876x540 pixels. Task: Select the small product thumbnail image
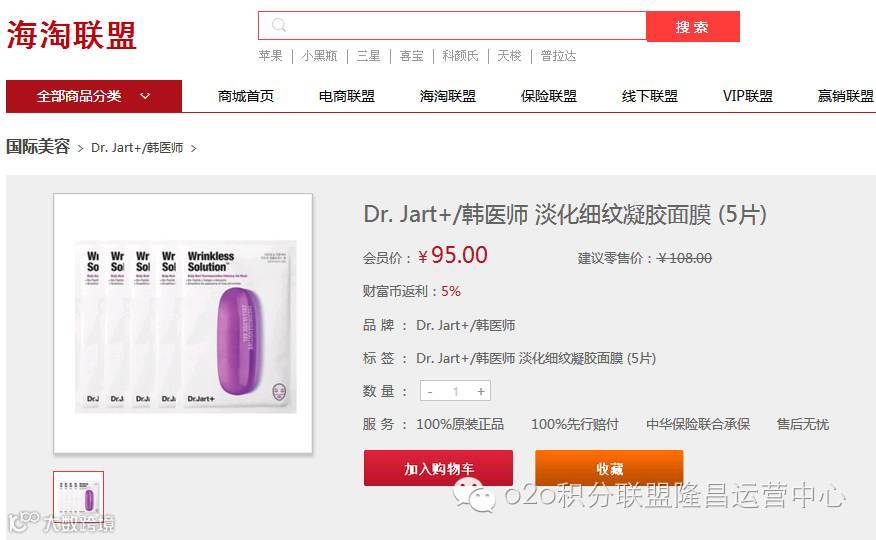(x=78, y=497)
